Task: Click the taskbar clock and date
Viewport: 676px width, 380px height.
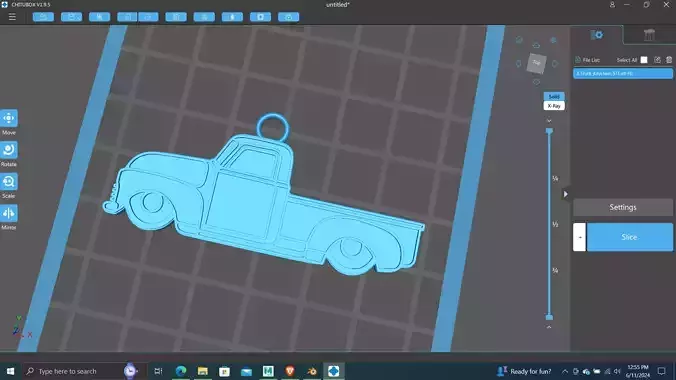Action: [638, 371]
